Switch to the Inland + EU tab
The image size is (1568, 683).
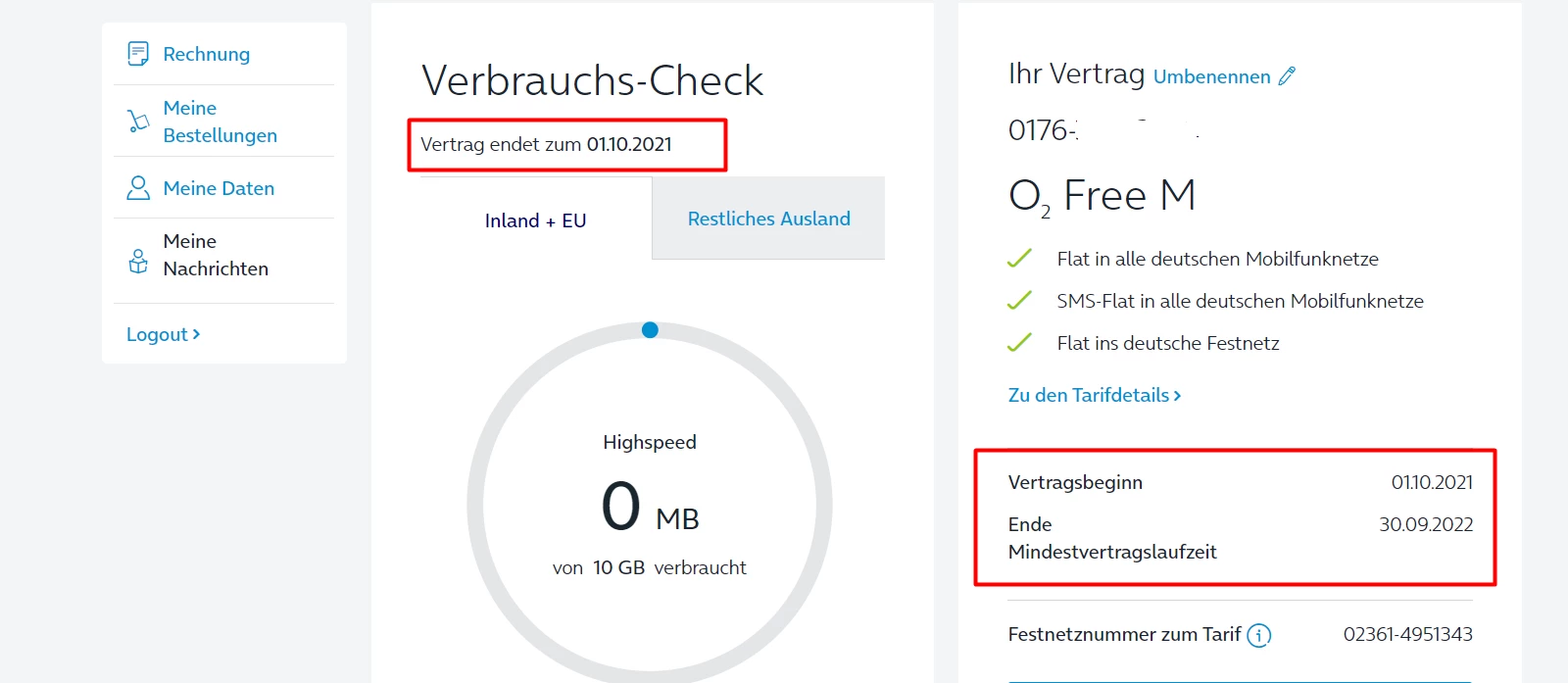click(535, 220)
